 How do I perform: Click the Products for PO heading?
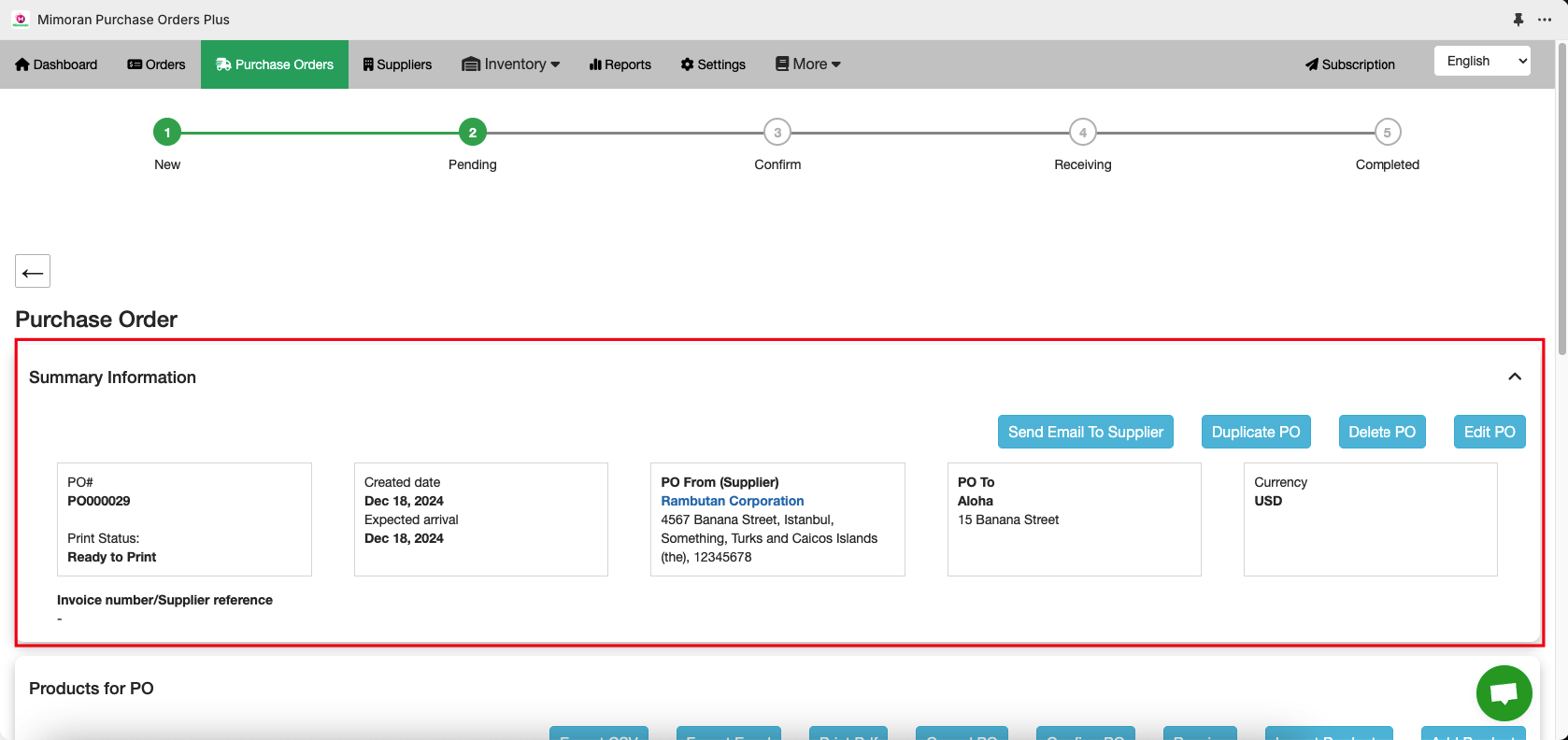(92, 689)
